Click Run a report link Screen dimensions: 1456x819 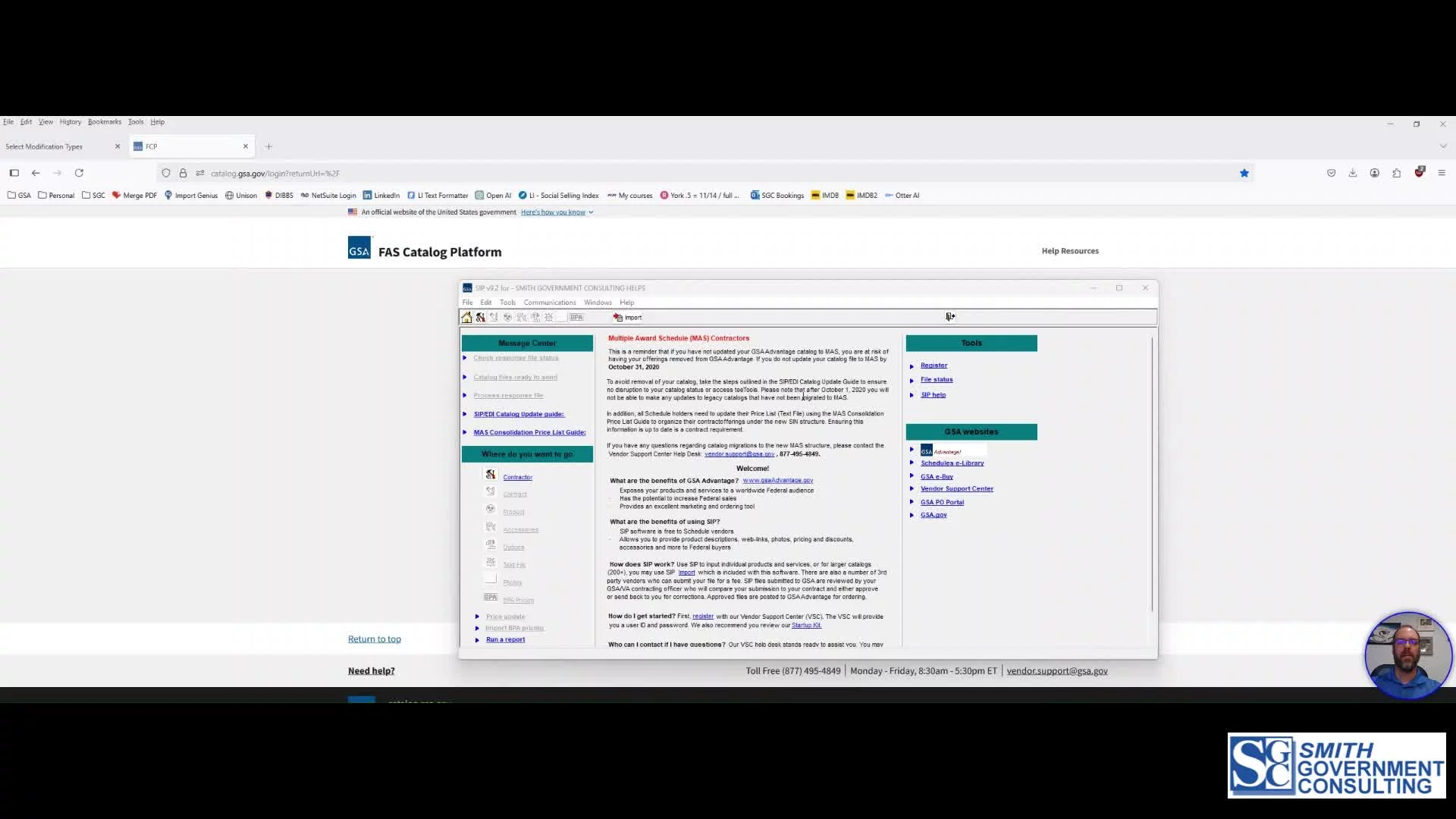pos(505,640)
